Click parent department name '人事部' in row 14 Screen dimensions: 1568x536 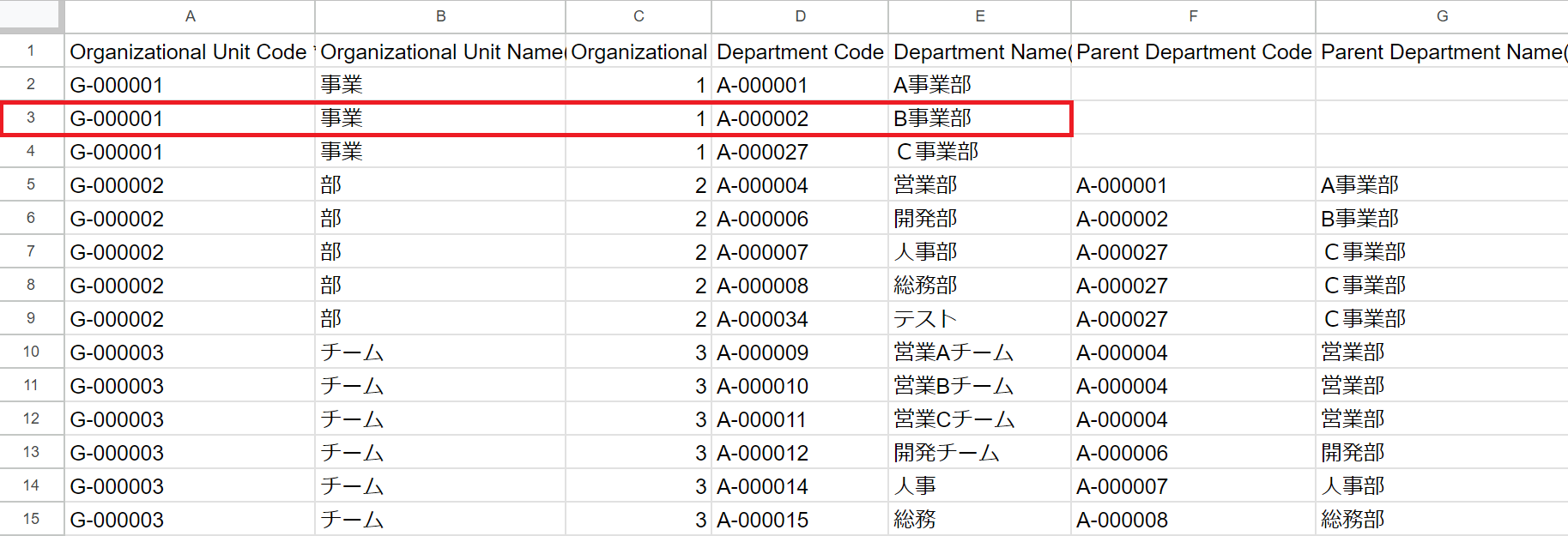point(1440,486)
